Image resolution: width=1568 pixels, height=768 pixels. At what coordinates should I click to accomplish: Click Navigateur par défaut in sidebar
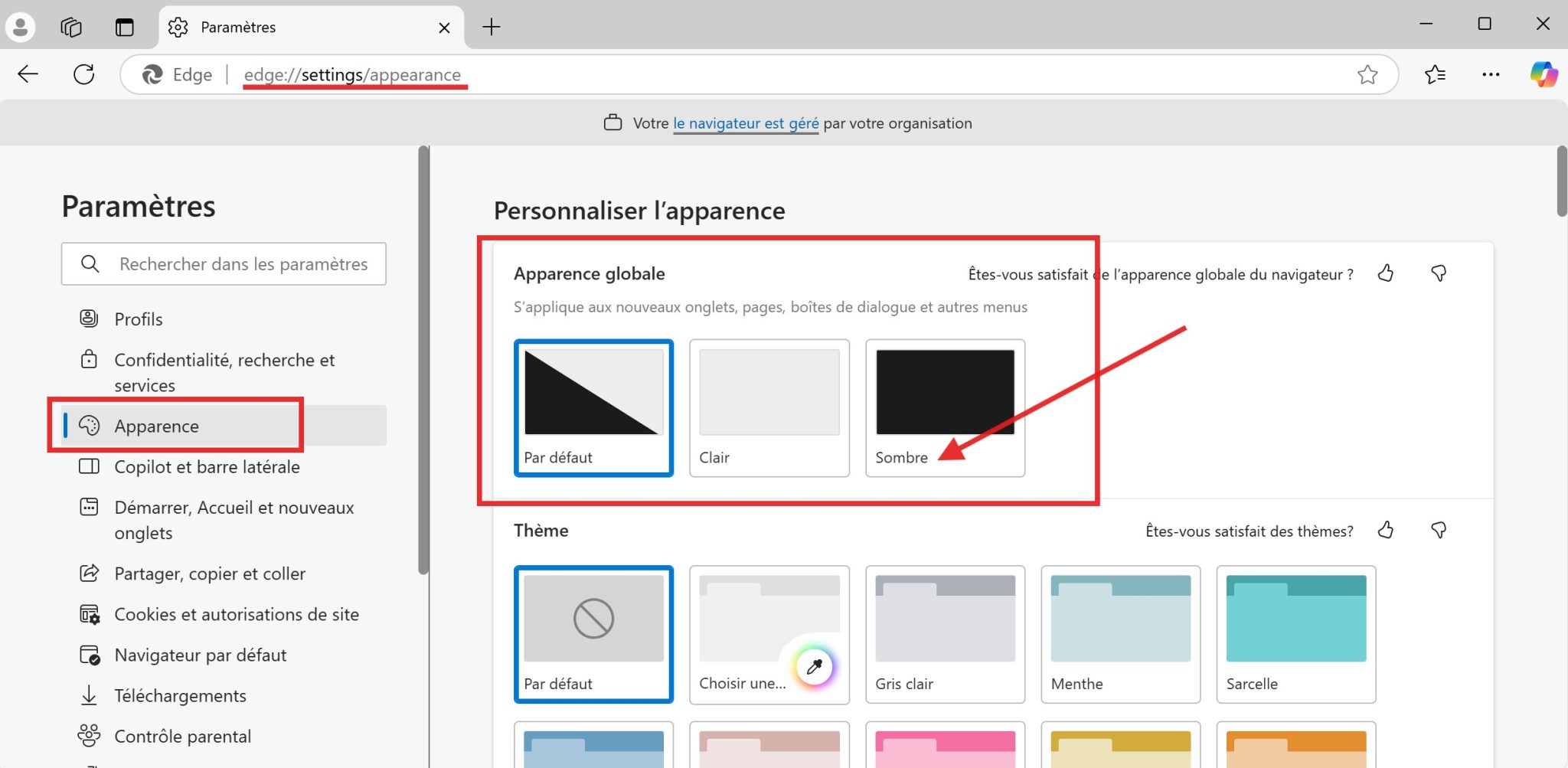click(200, 655)
